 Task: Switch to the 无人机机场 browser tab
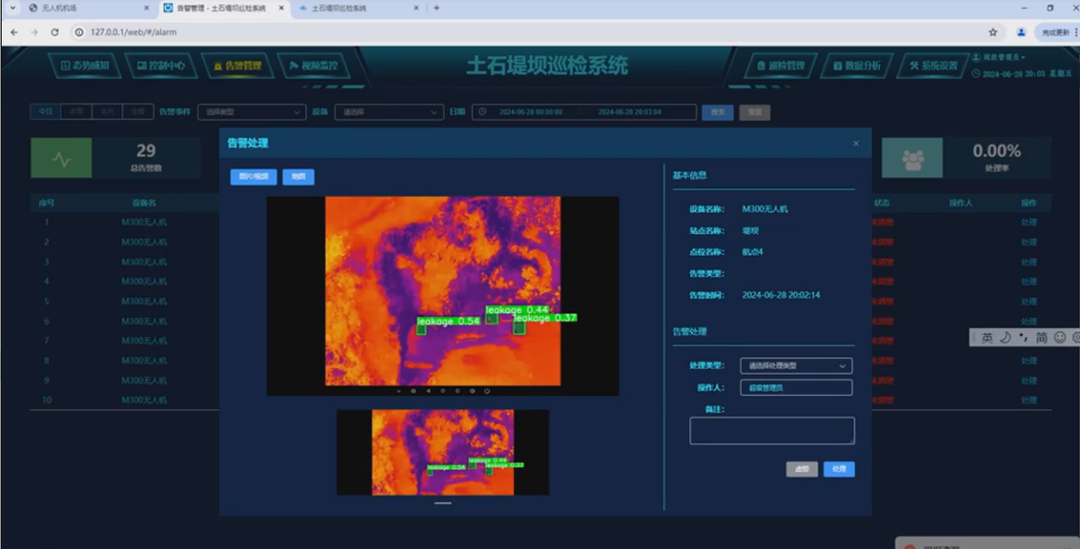tap(86, 8)
